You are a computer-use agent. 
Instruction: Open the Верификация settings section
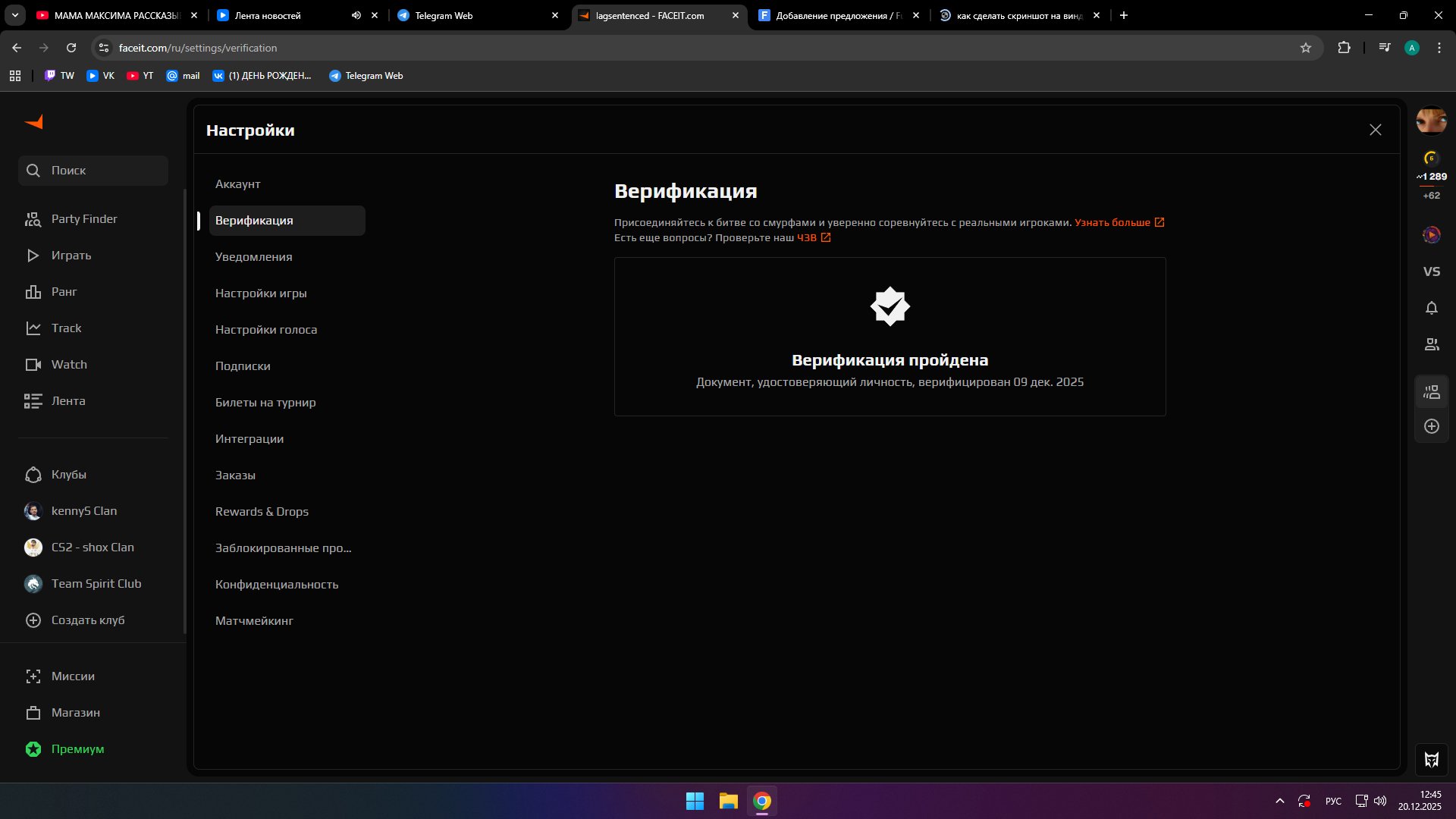[254, 220]
